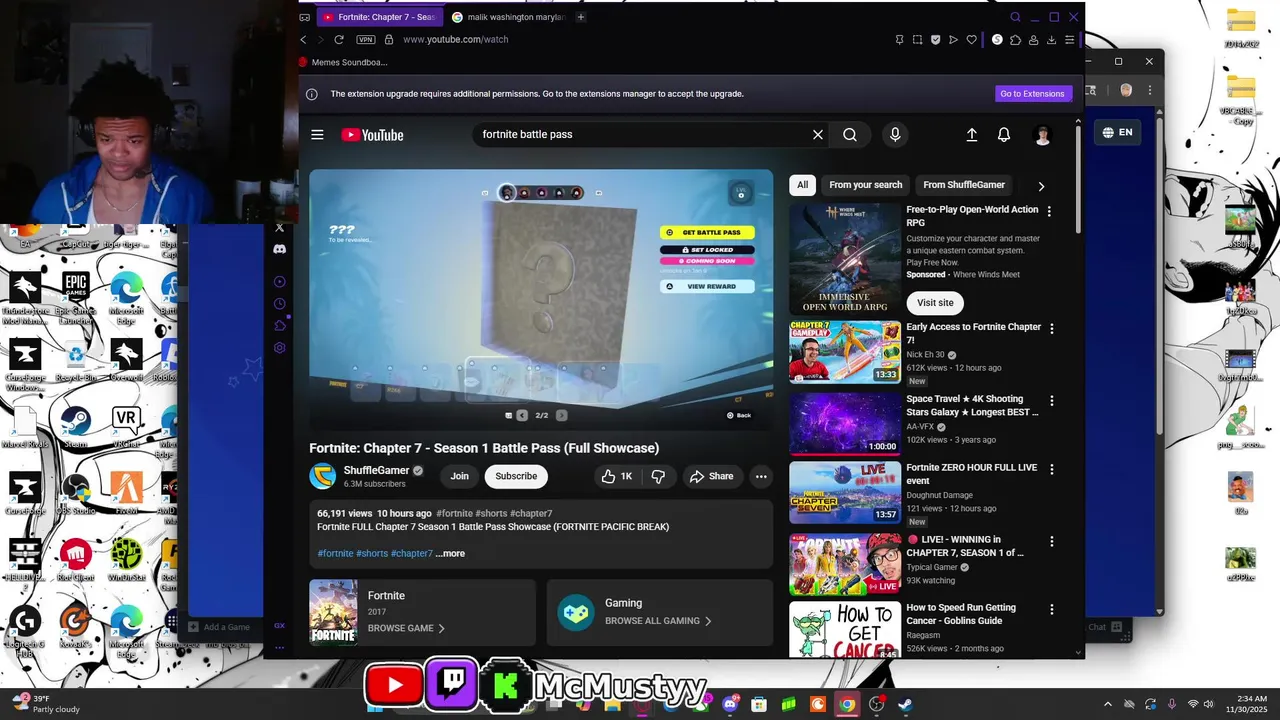Select the All filter chip
1280x720 pixels.
[802, 185]
